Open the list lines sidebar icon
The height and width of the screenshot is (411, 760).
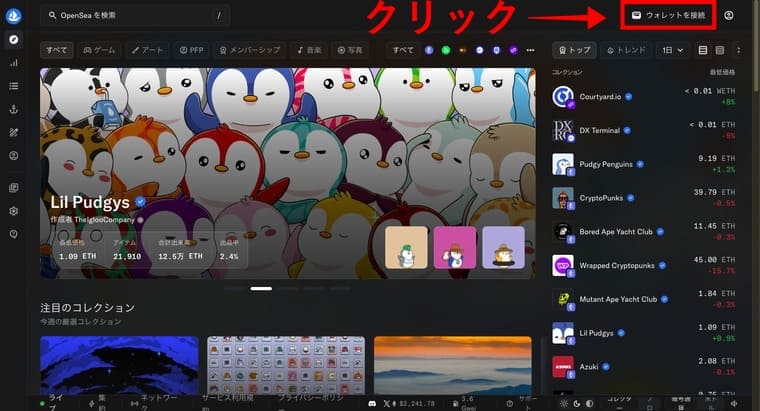[x=14, y=86]
